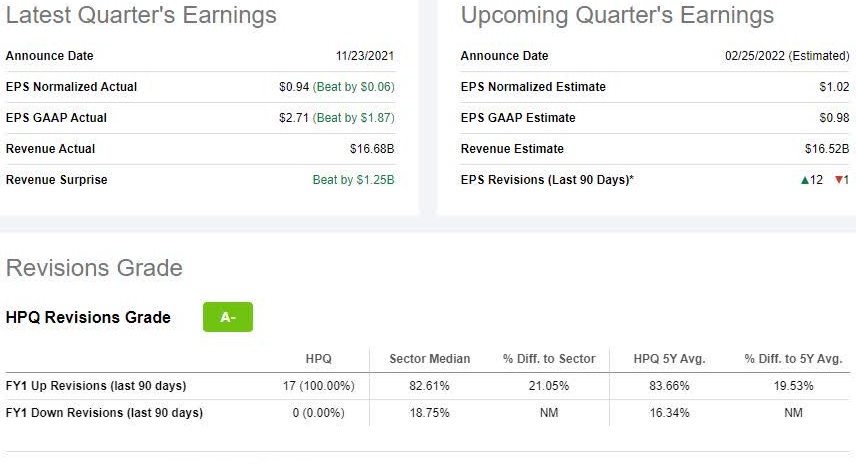Click the Upcoming Quarter's Earnings heading
The image size is (856, 465).
click(x=617, y=16)
